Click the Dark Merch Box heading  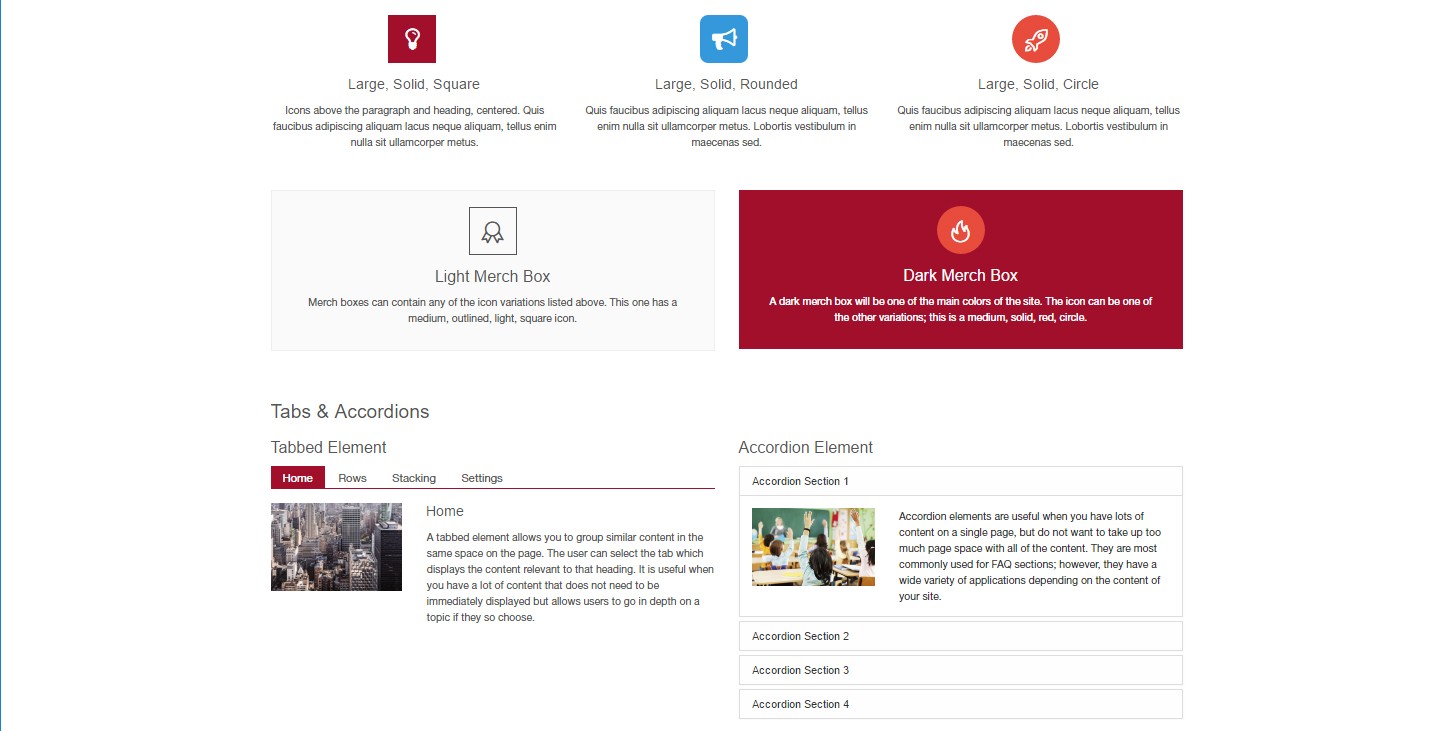pyautogui.click(x=960, y=275)
